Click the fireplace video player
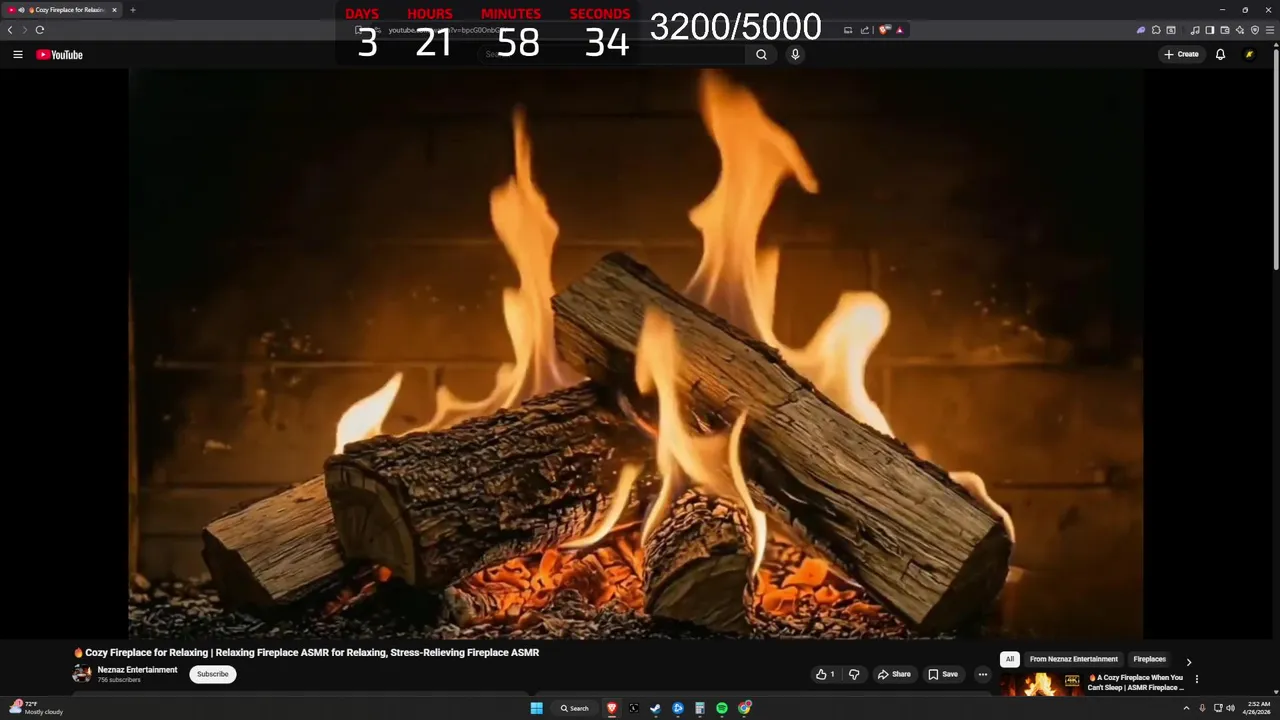Image resolution: width=1280 pixels, height=720 pixels. click(636, 353)
